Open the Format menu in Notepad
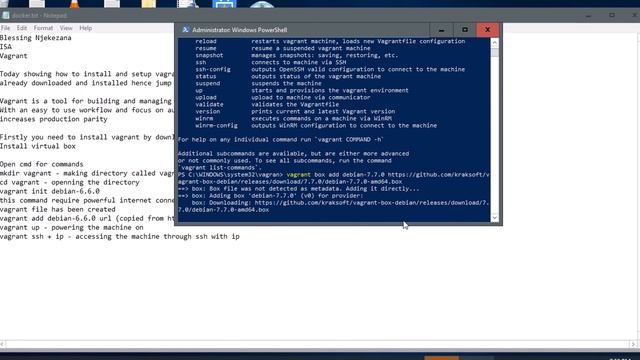The width and height of the screenshot is (640, 360). tap(43, 28)
